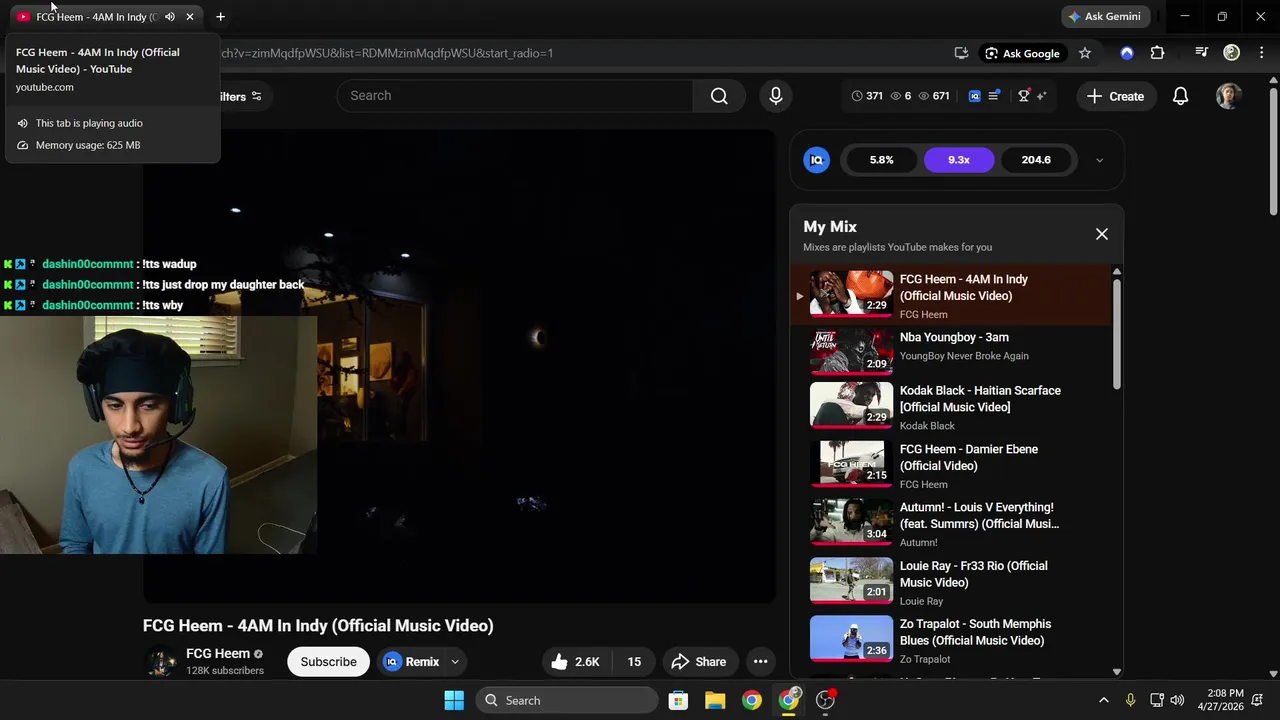This screenshot has width=1280, height=720.
Task: Click the video title 4AM In Indy
Action: pyautogui.click(x=318, y=626)
